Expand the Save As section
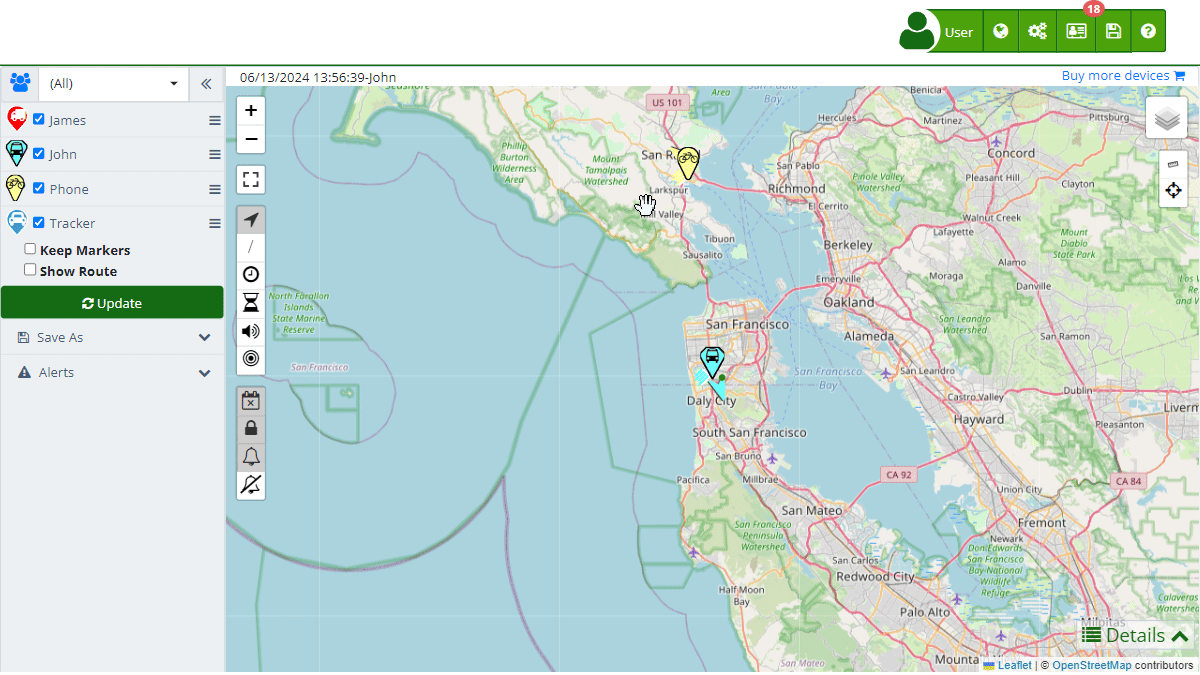Image resolution: width=1200 pixels, height=675 pixels. [112, 338]
